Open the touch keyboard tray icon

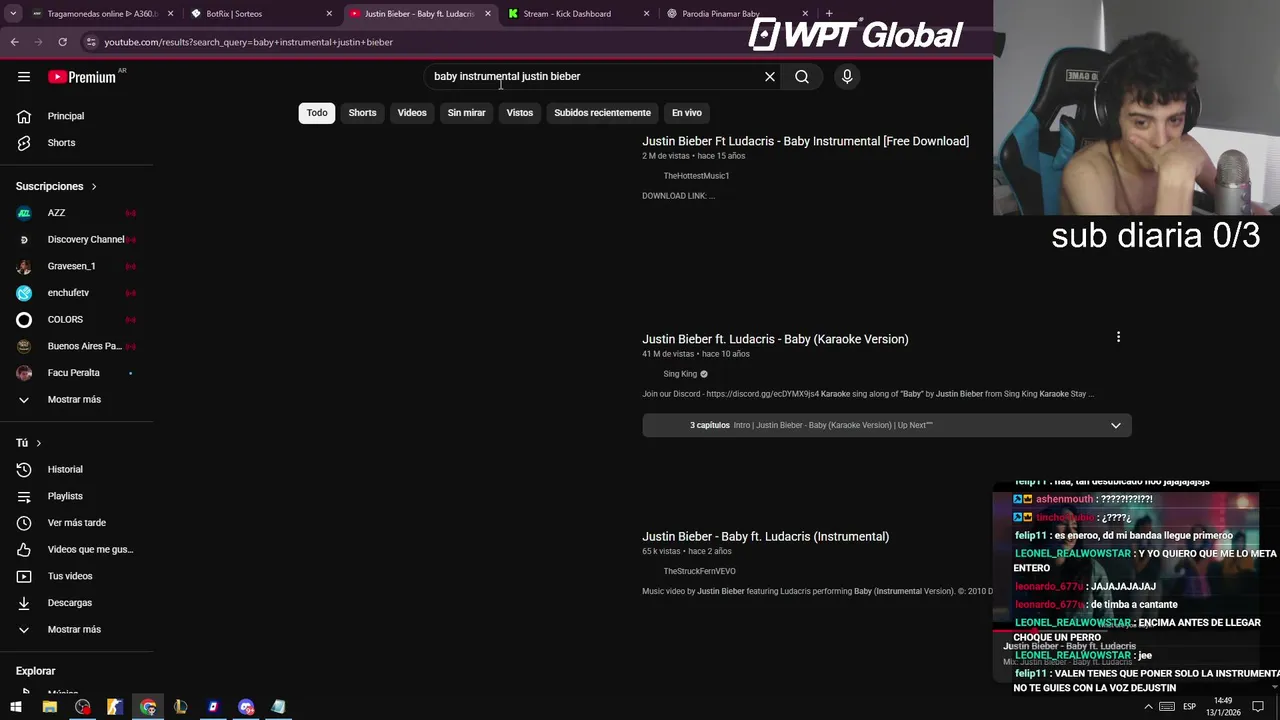[1166, 707]
